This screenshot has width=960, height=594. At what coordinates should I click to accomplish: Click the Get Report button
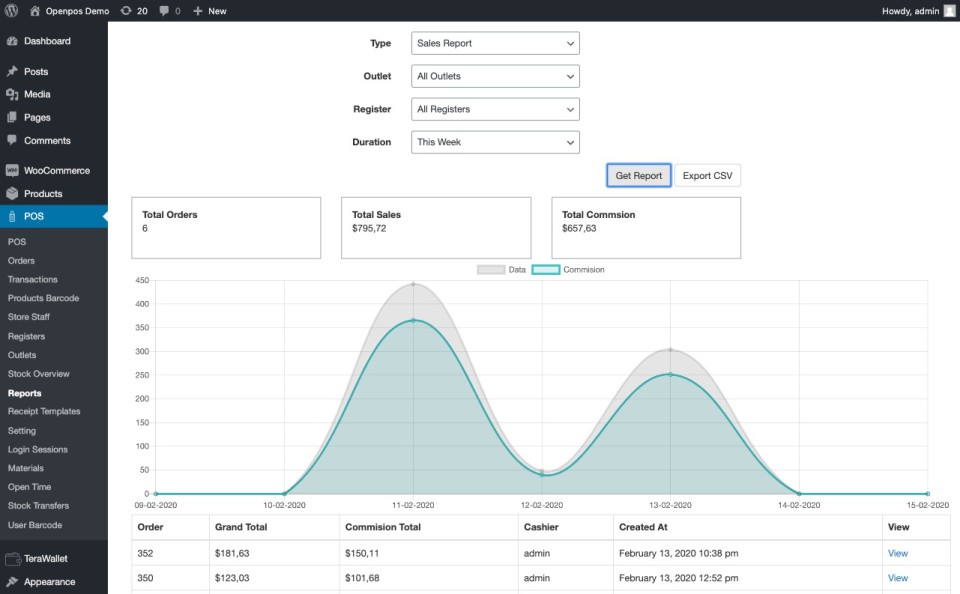pos(638,176)
